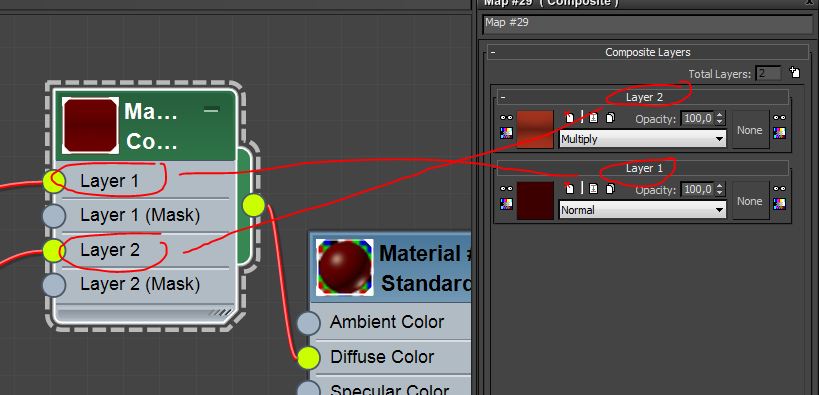Click the Layer 2 texture swatch

(535, 130)
